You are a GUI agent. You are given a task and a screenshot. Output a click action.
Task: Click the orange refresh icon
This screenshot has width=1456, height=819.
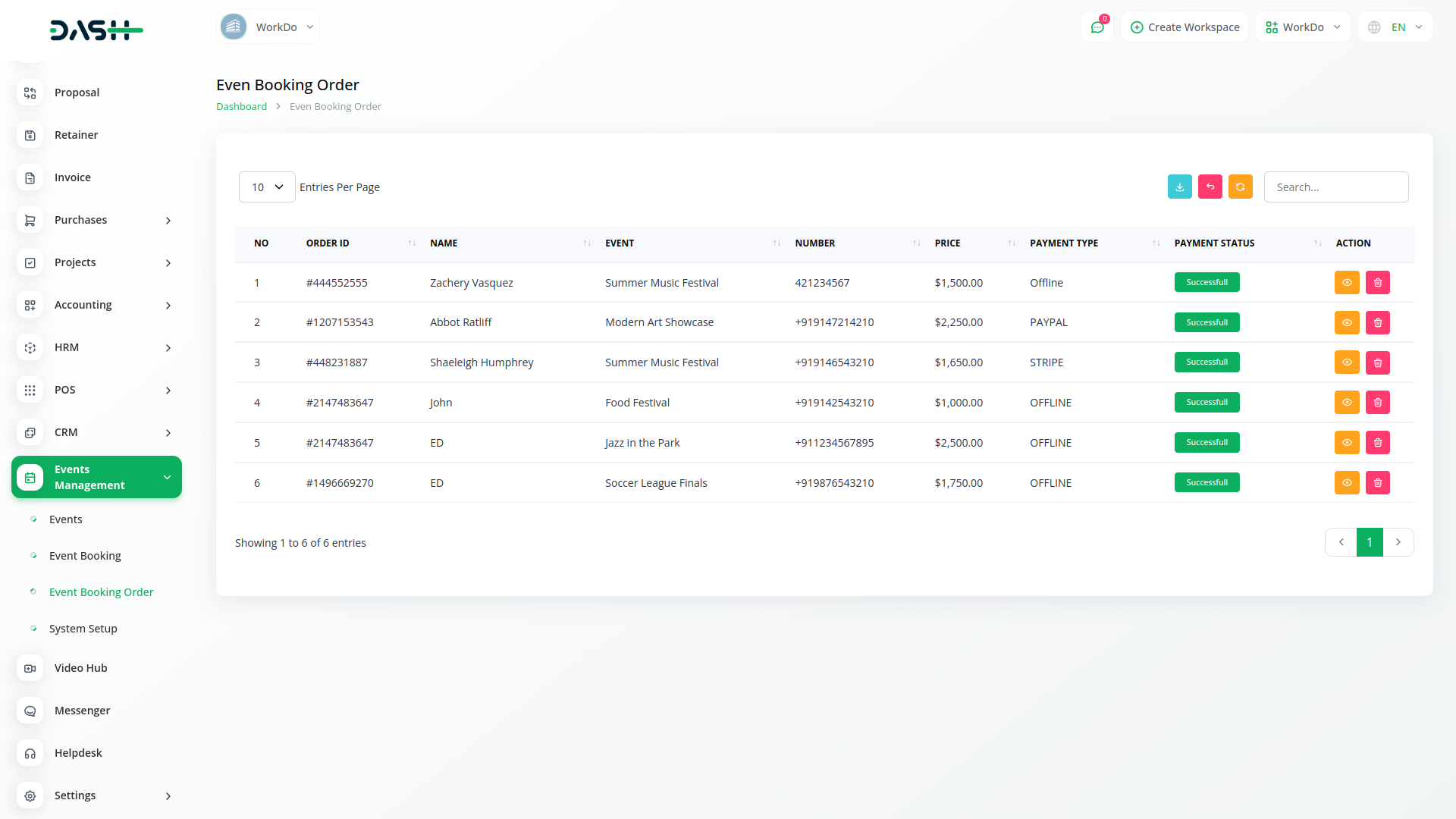[x=1240, y=187]
